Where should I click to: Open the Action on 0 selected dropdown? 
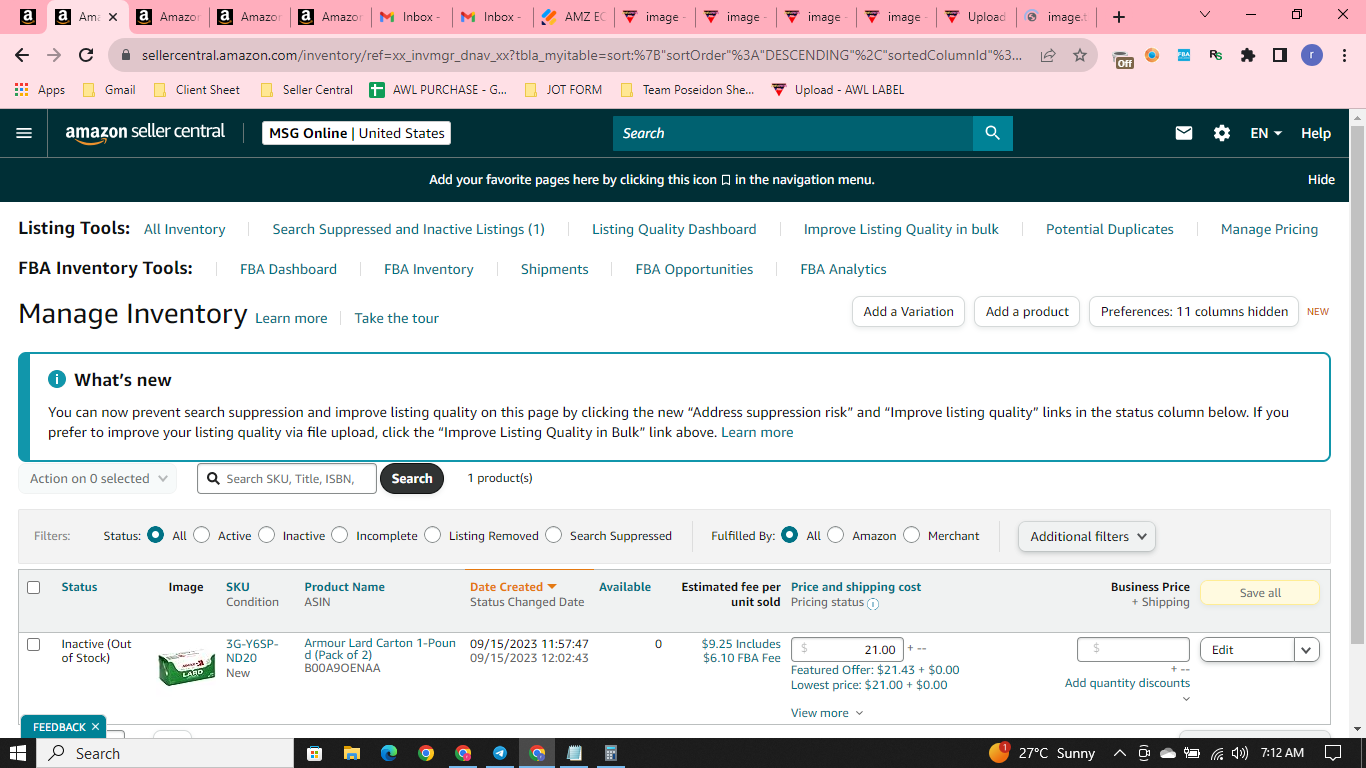point(98,479)
